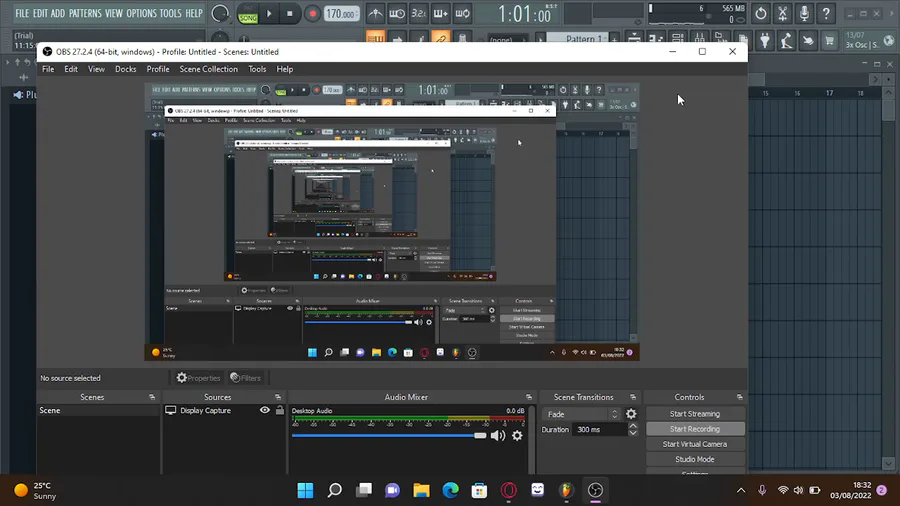
Task: Click Start Virtual Camera in OBS
Action: click(695, 444)
